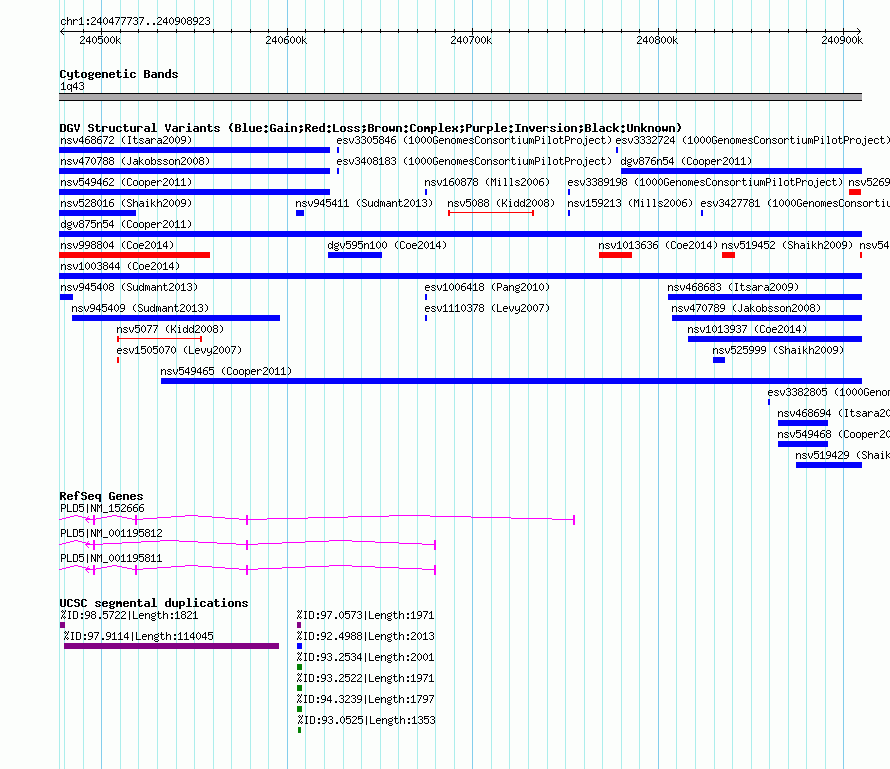Viewport: 890px width, 769px height.
Task: Click %ID:93.2534|Length:2001 duplication label
Action: pyautogui.click(x=365, y=657)
